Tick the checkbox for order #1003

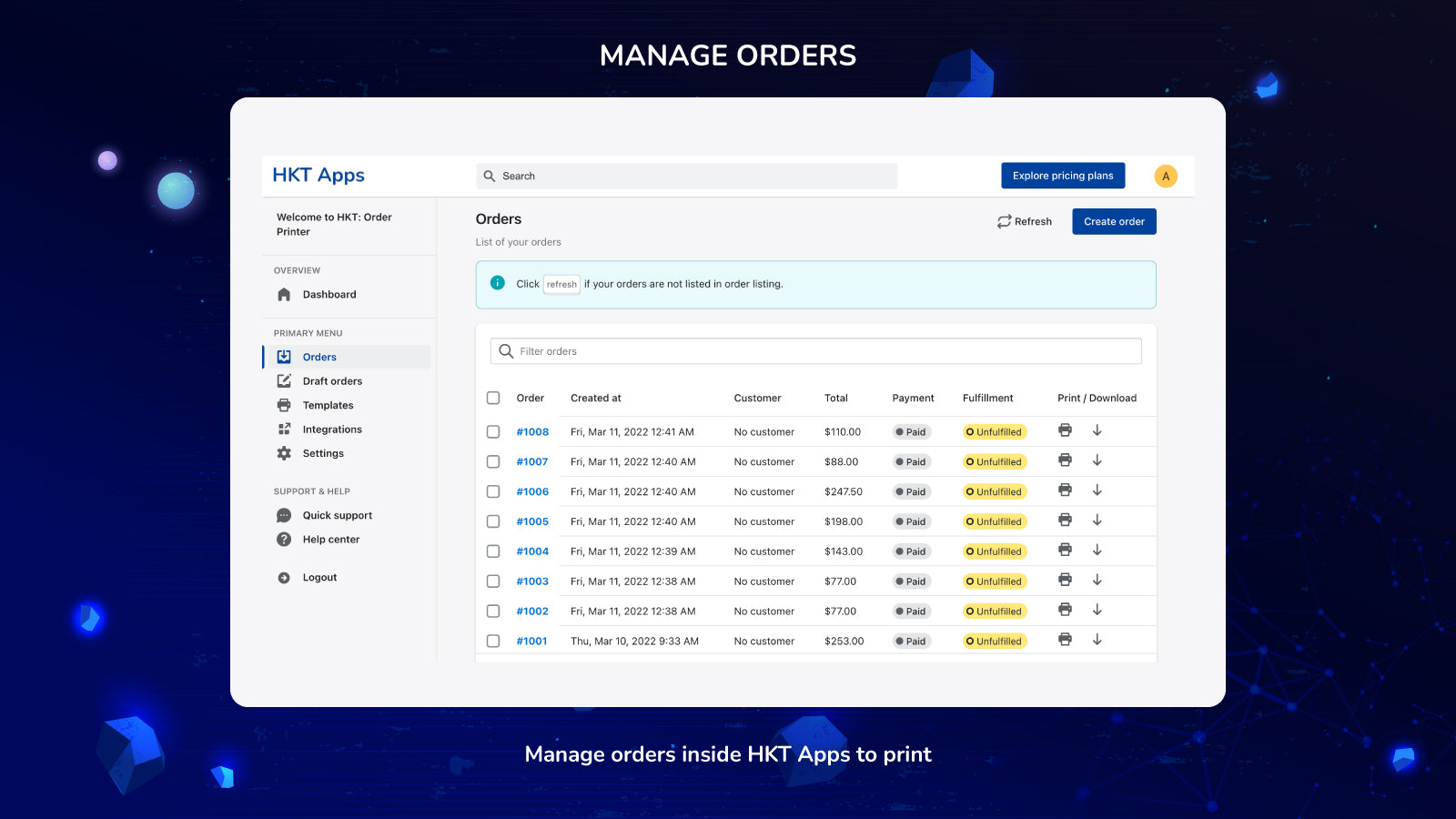point(493,581)
